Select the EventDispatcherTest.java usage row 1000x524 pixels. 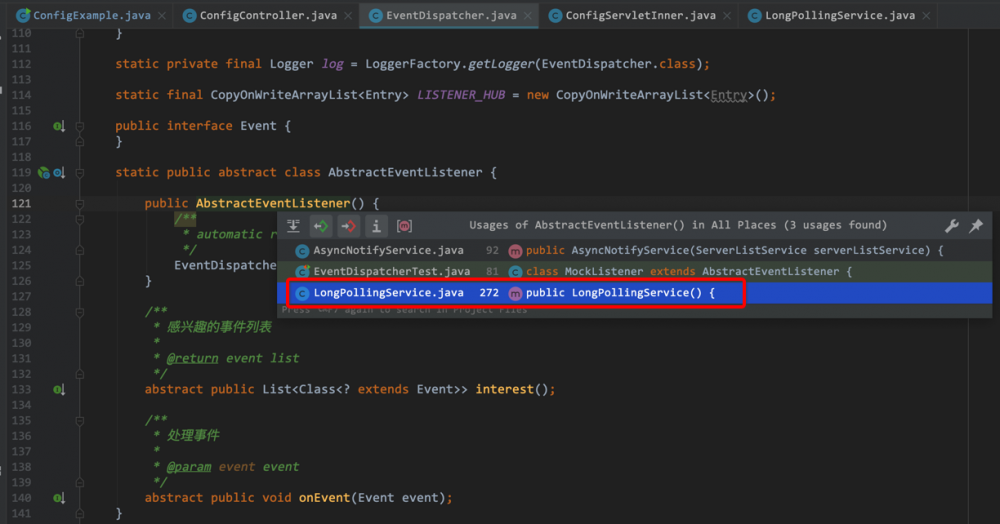point(635,272)
